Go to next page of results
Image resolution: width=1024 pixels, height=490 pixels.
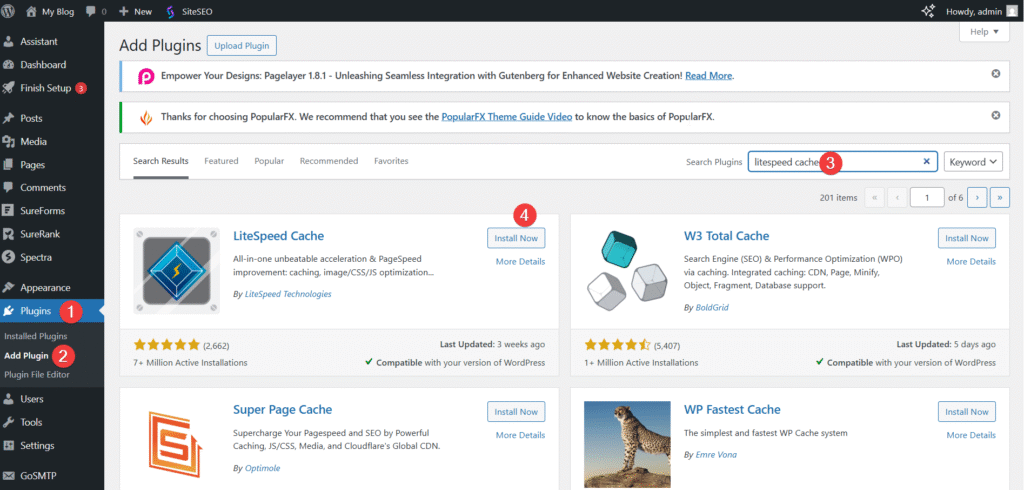click(x=977, y=198)
